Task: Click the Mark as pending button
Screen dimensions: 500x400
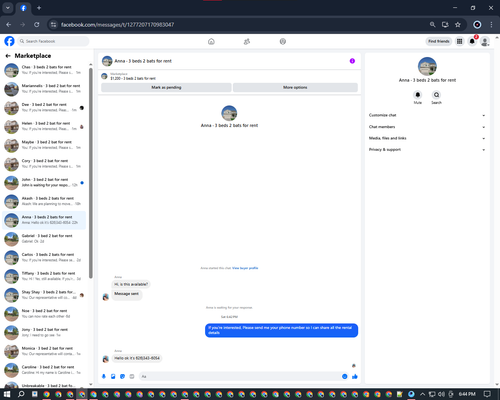Action: [166, 87]
